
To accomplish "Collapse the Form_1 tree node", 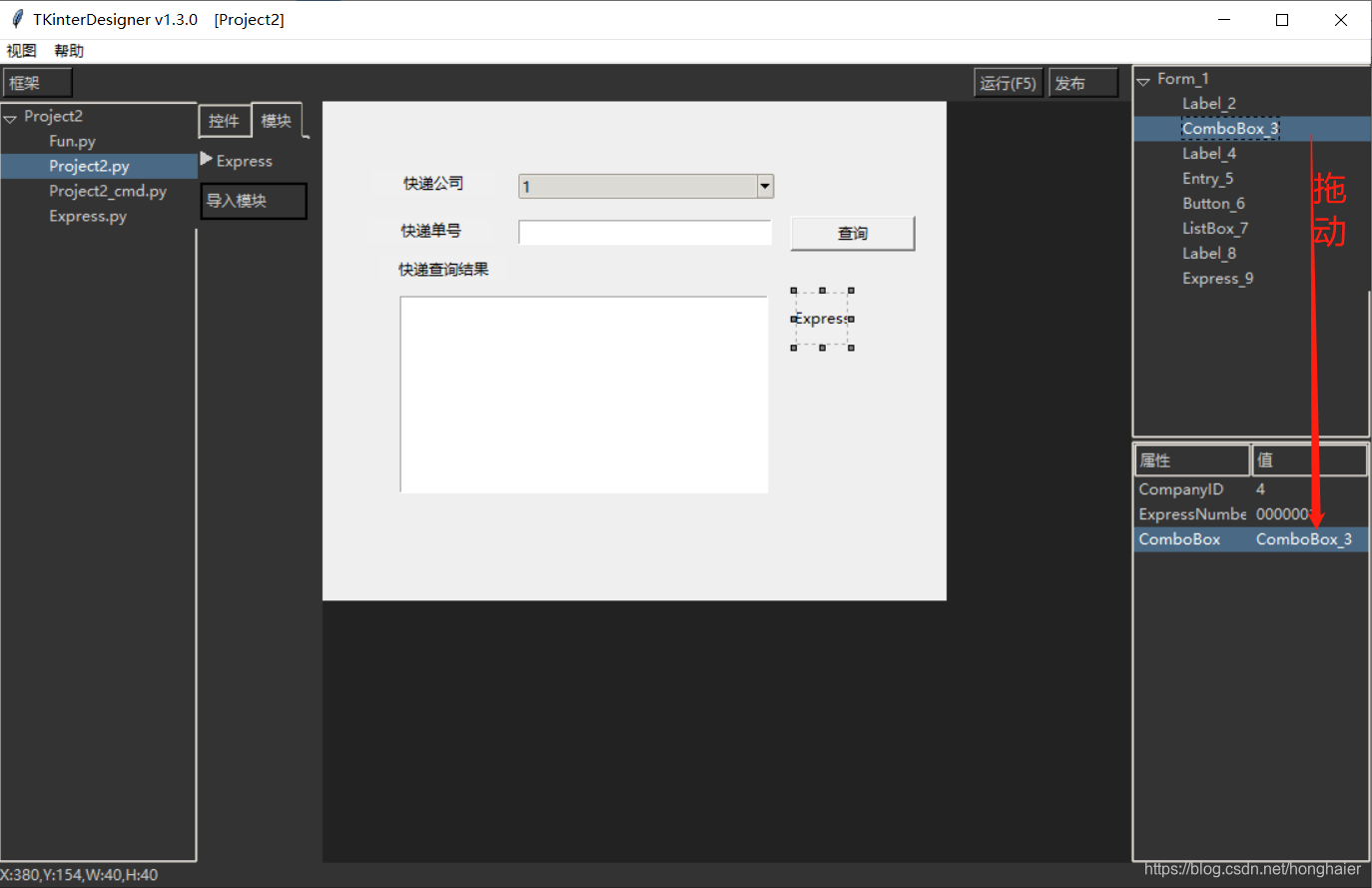I will [1143, 81].
